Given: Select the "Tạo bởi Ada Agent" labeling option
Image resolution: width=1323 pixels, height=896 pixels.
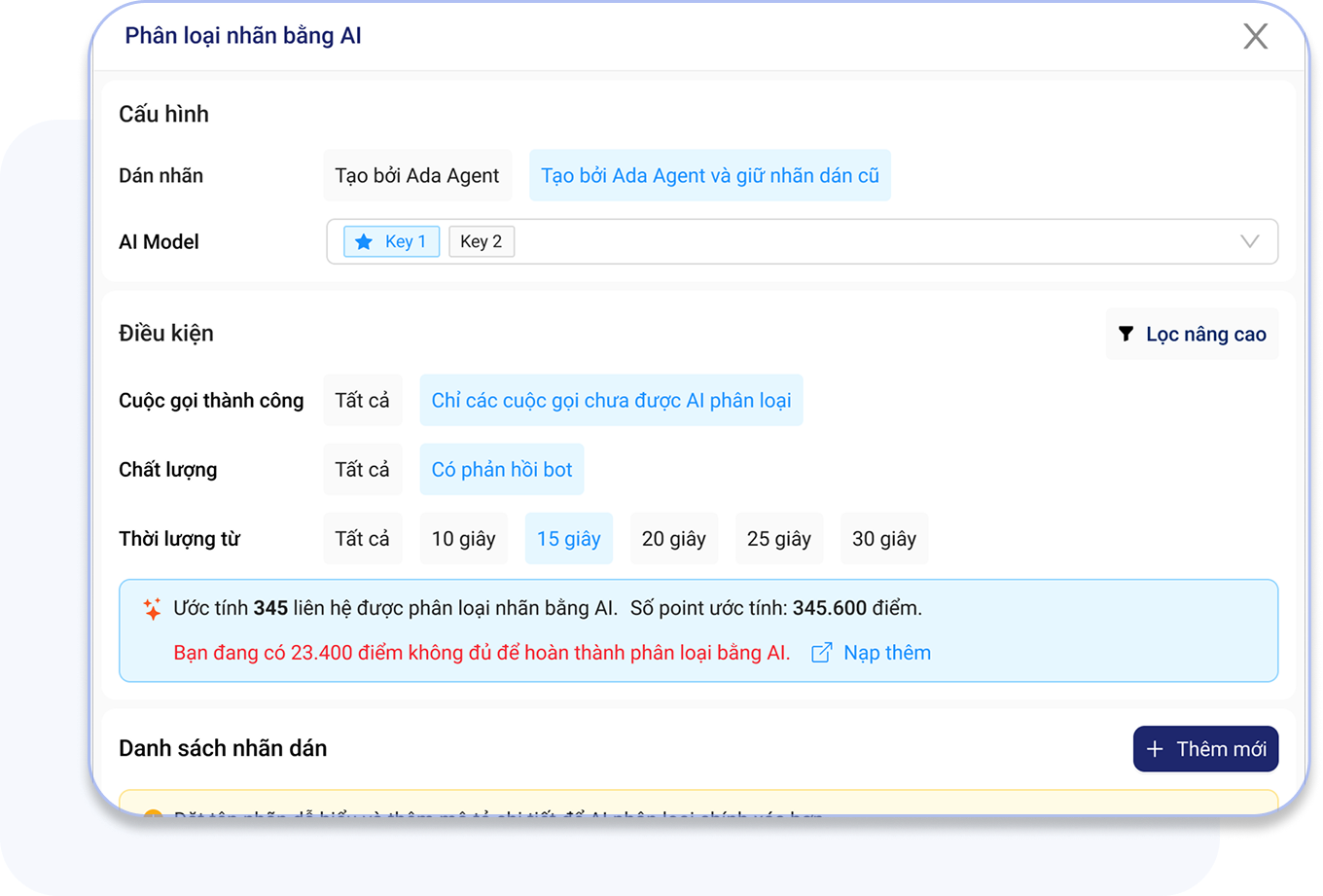Looking at the screenshot, I should pos(417,176).
